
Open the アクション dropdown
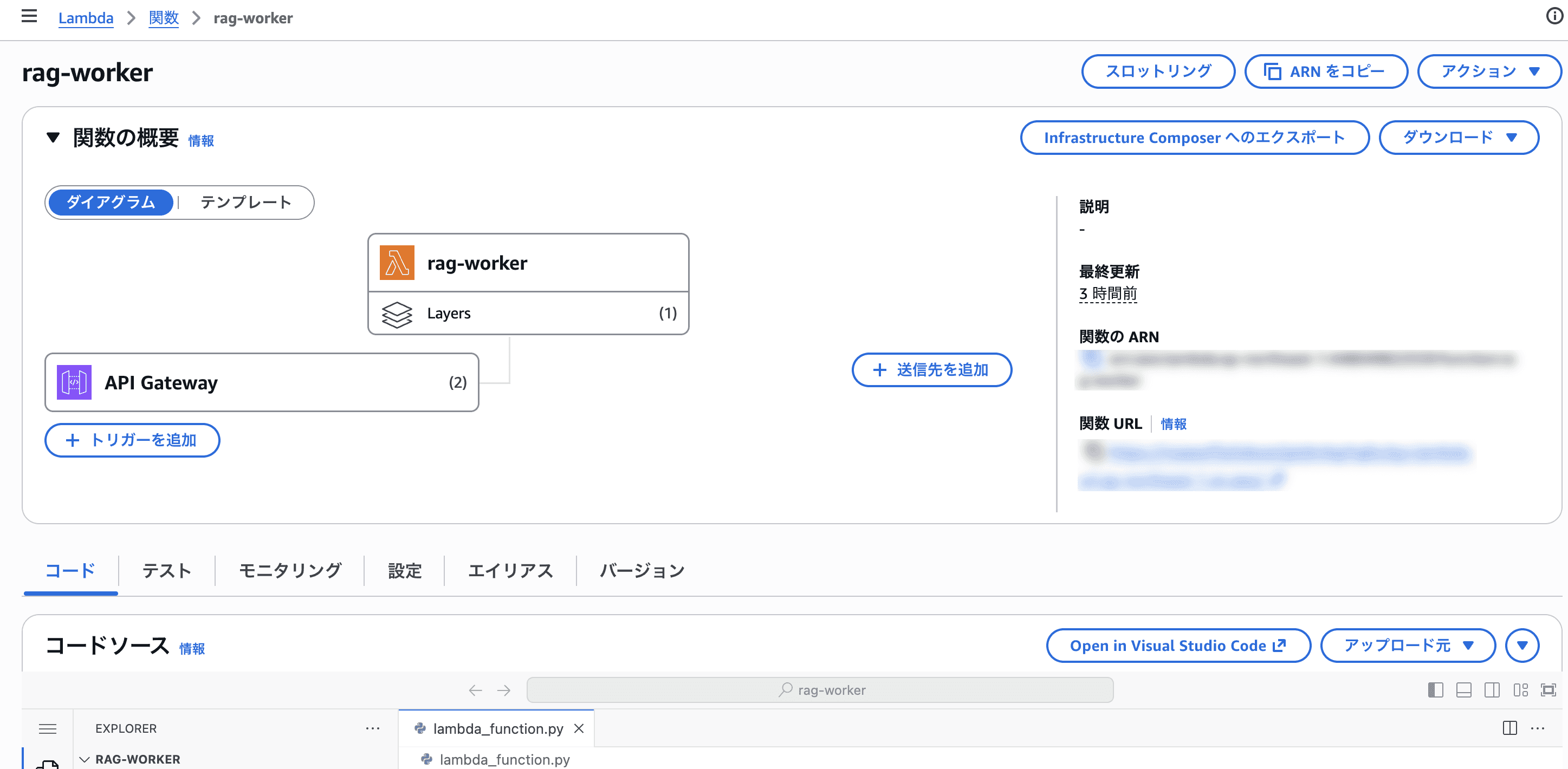(x=1489, y=71)
